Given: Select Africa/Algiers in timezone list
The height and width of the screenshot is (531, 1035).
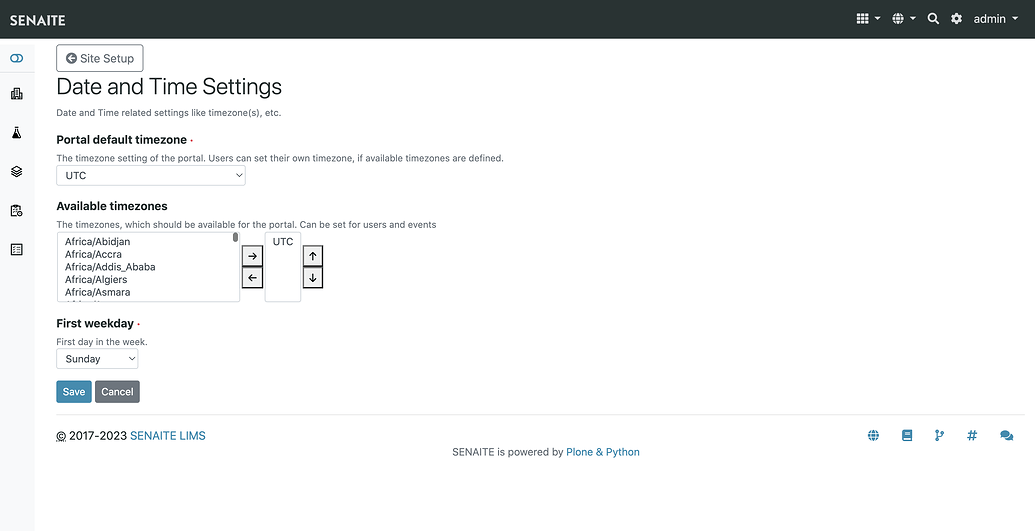Looking at the screenshot, I should (x=96, y=279).
